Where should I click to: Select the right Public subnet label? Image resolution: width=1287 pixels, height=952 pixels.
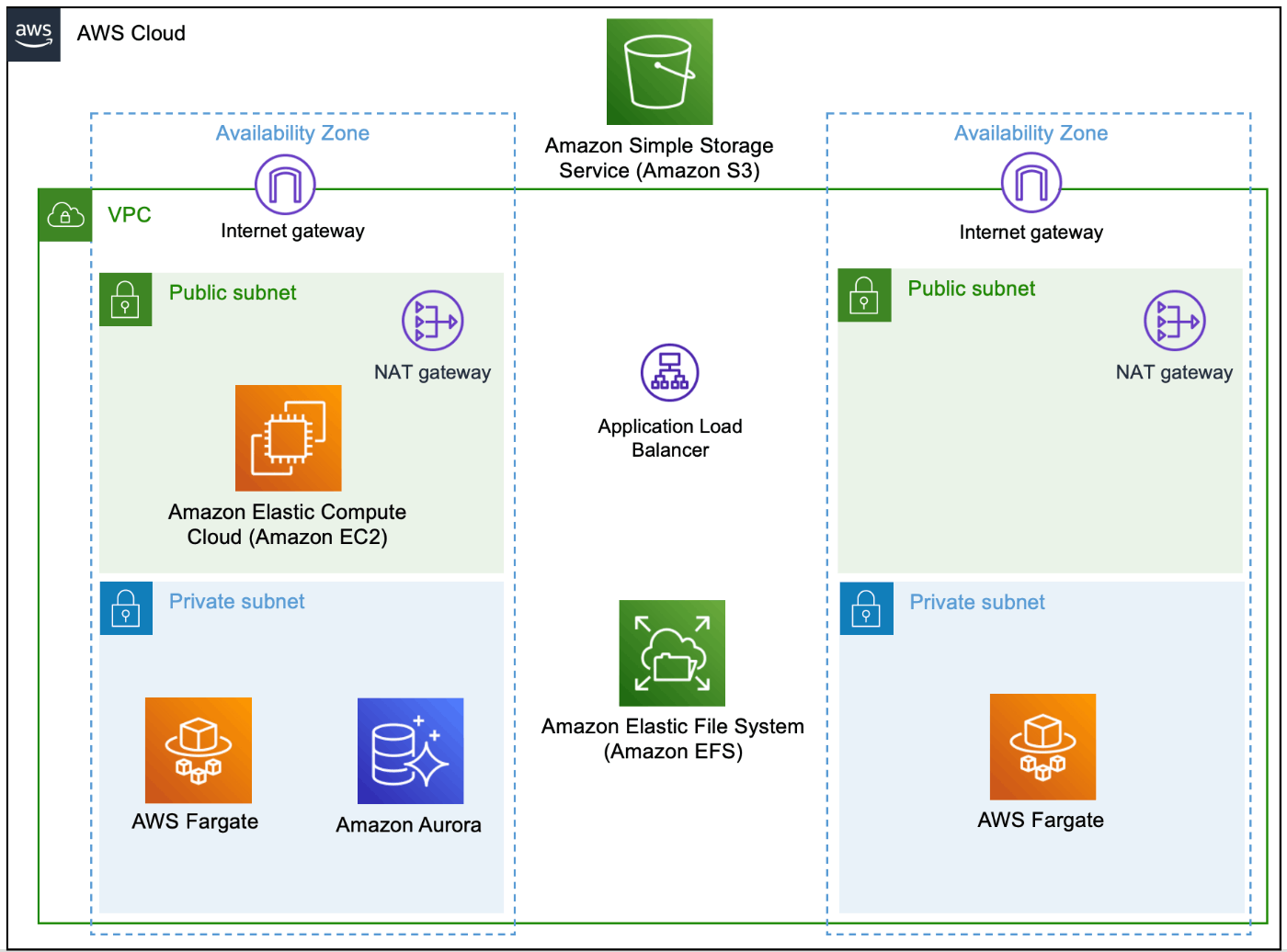(972, 288)
